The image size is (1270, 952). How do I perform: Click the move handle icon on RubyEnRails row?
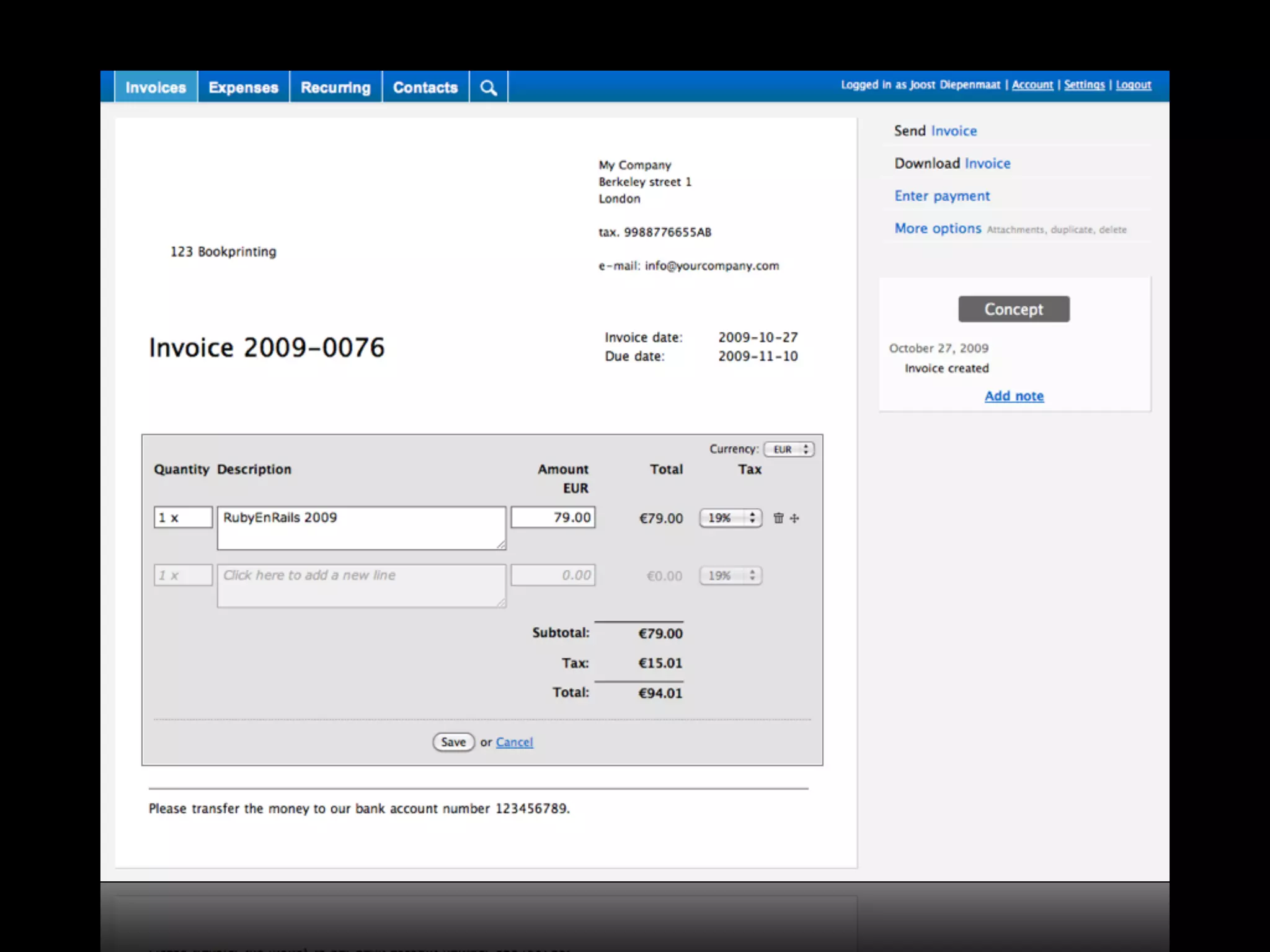tap(795, 518)
